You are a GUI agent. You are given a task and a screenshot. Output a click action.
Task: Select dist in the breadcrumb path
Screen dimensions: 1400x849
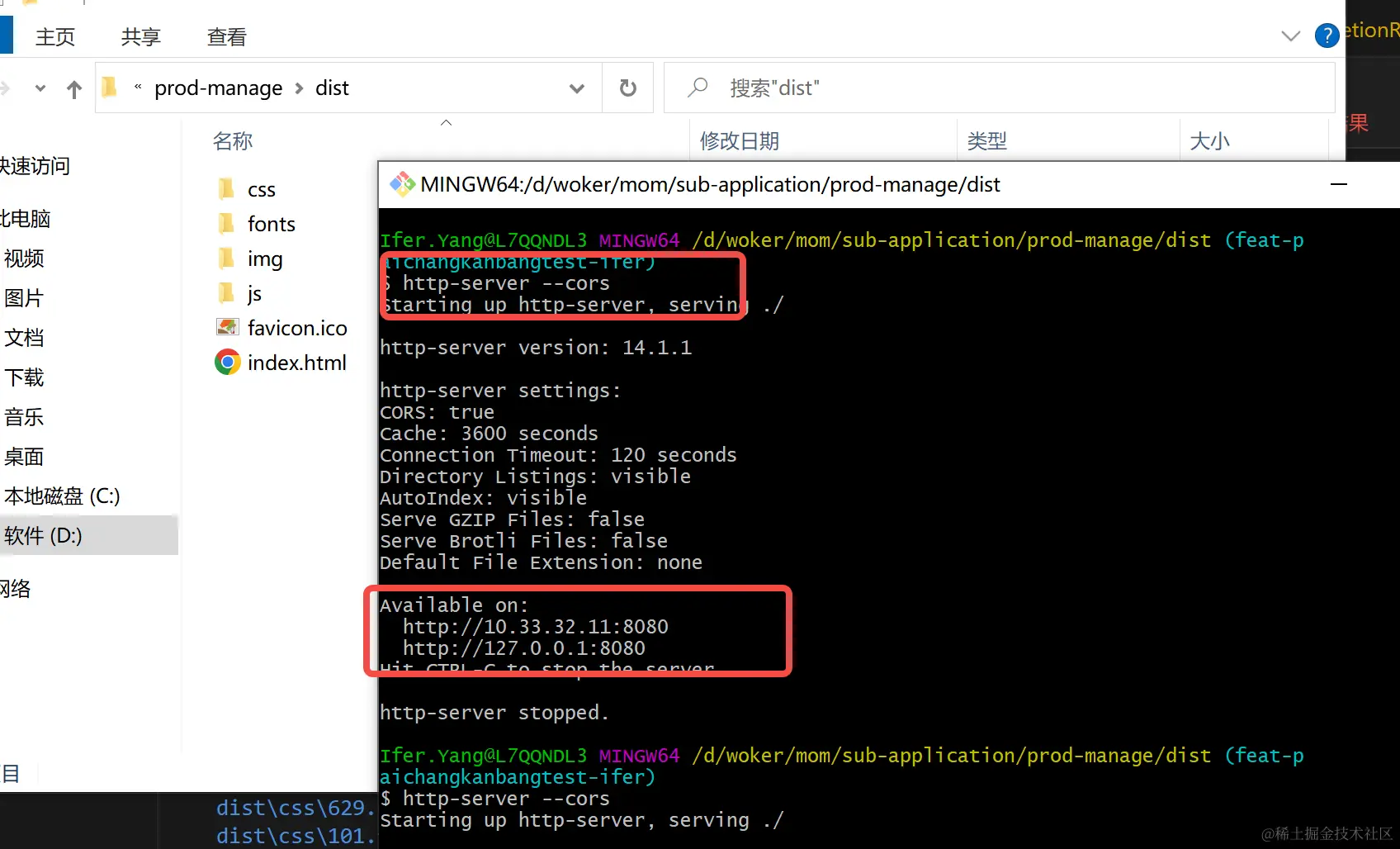[x=332, y=88]
